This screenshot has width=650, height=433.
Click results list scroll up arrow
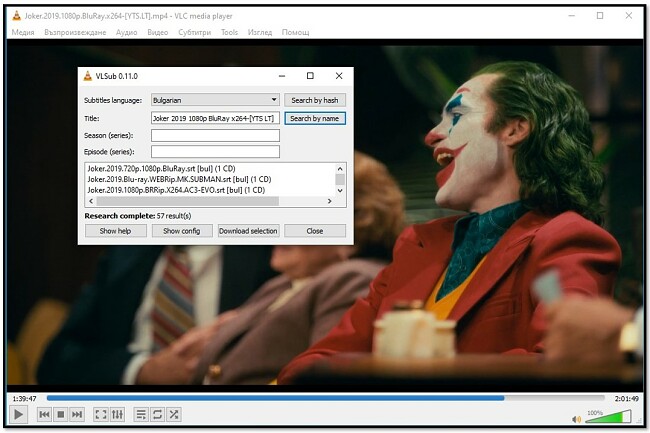pos(340,169)
